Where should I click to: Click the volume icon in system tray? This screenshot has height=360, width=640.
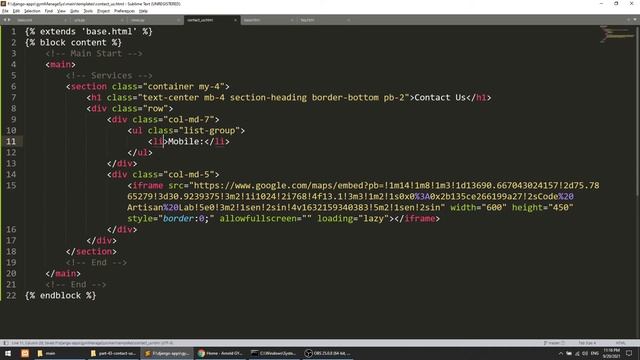[585, 353]
